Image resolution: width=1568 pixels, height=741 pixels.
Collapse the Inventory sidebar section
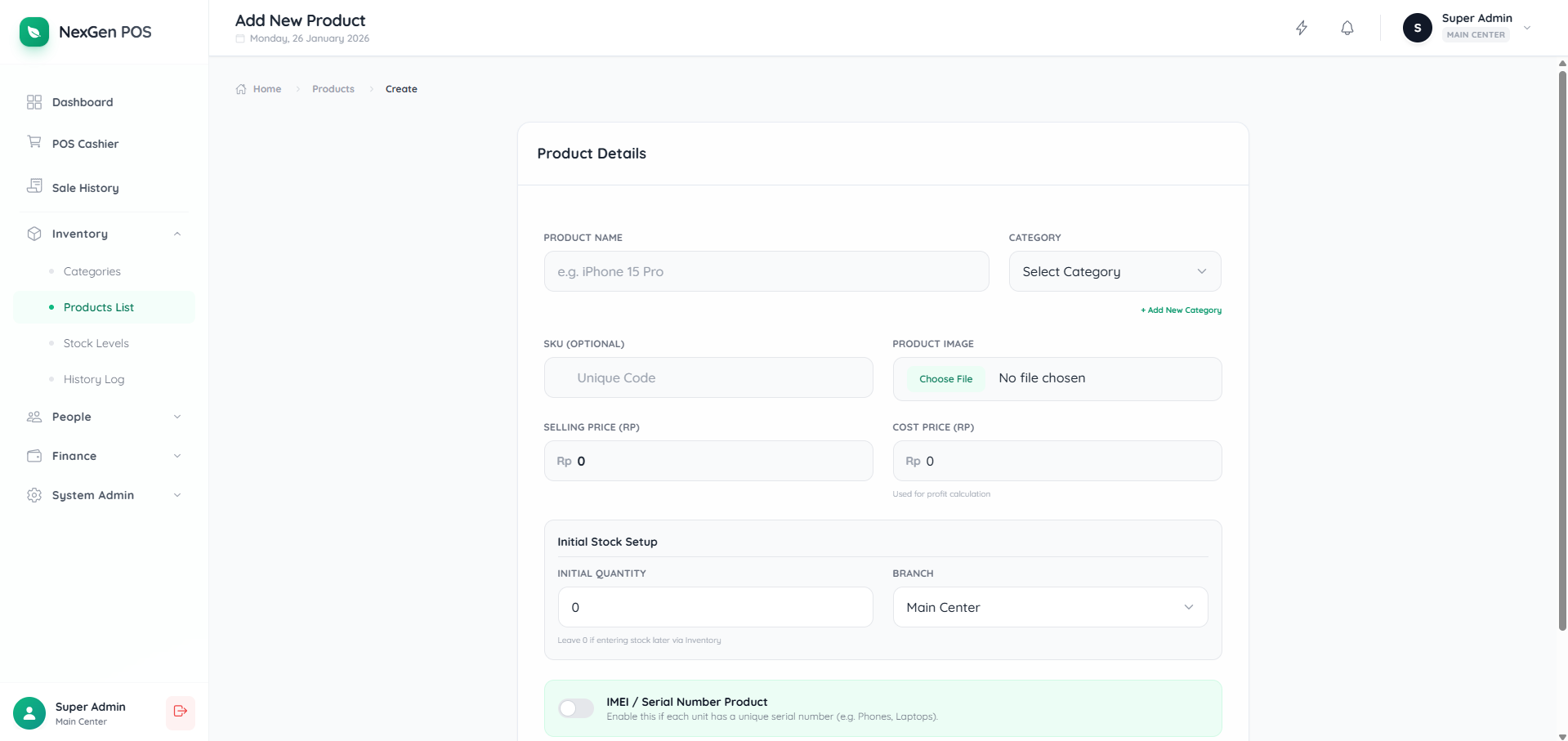point(177,233)
